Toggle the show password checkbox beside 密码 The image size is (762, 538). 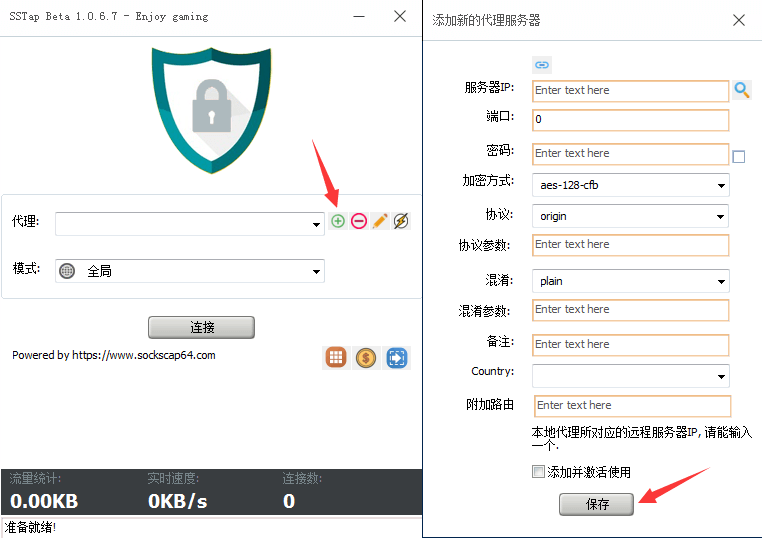739,156
